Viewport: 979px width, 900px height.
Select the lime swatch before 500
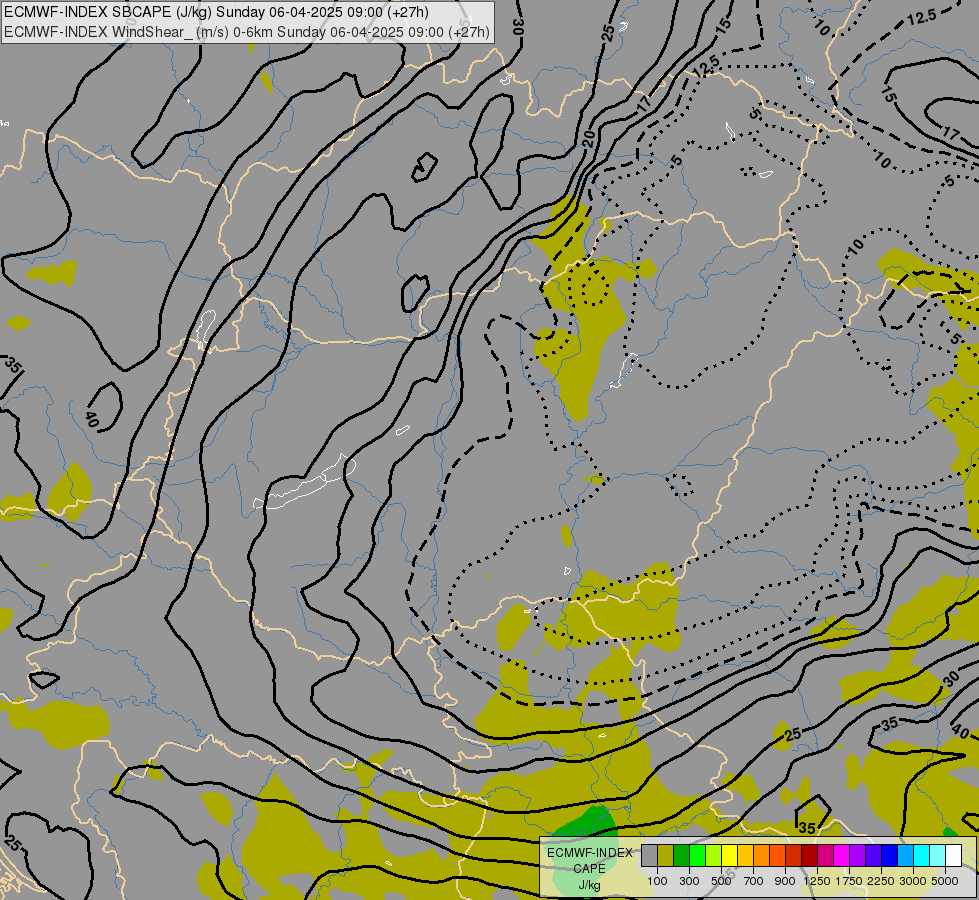pos(714,856)
